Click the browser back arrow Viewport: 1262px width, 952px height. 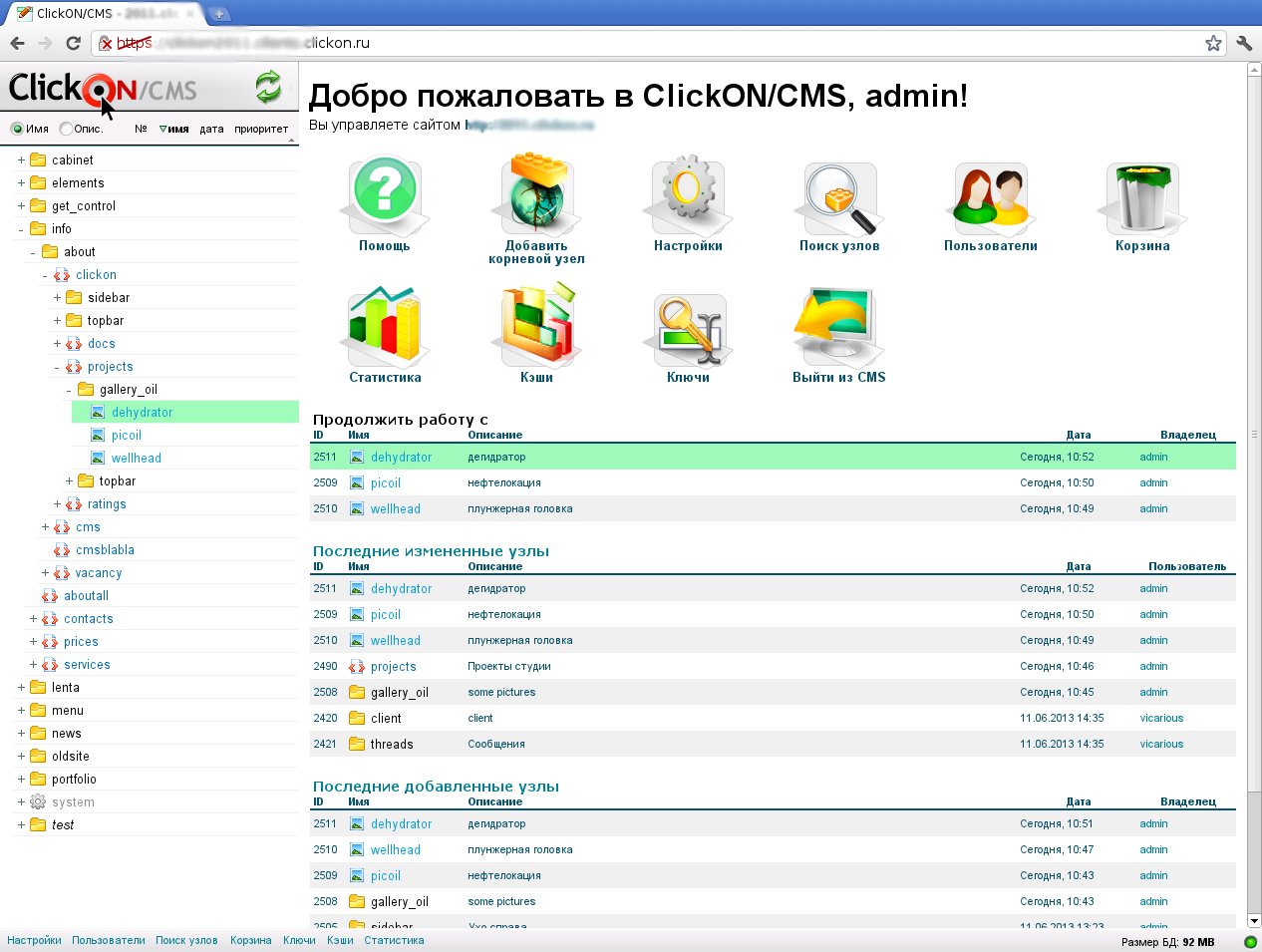click(17, 43)
